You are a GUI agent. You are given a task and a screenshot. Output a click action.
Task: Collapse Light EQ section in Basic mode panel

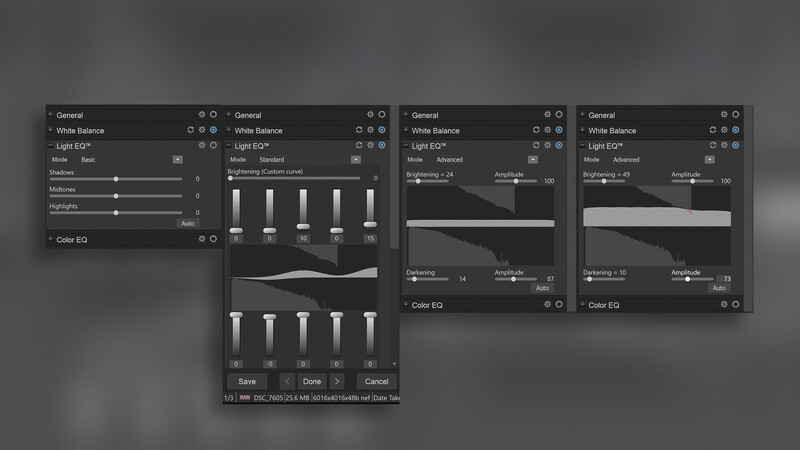pyautogui.click(x=51, y=145)
